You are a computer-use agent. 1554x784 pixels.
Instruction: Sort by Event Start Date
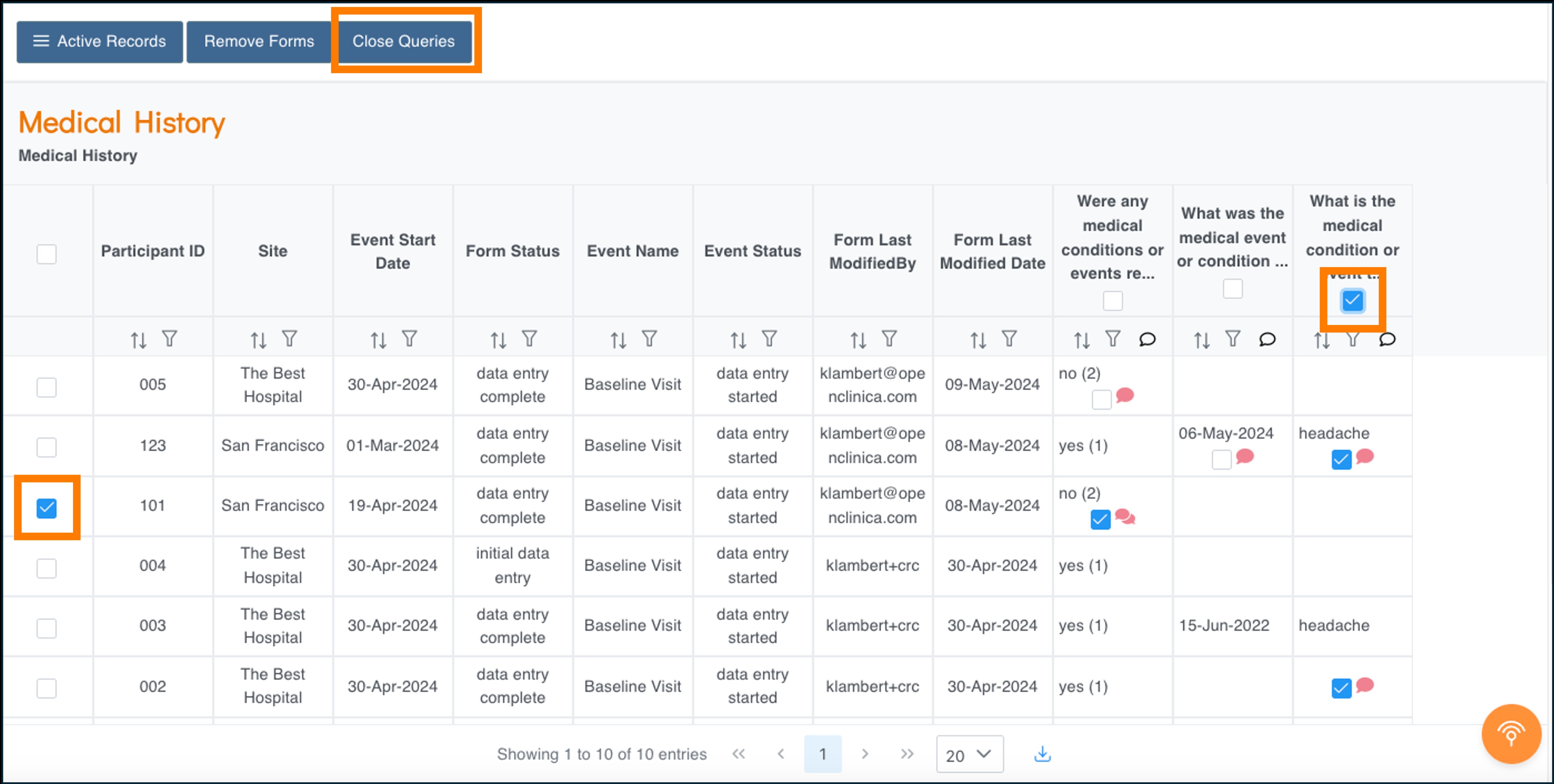(378, 340)
